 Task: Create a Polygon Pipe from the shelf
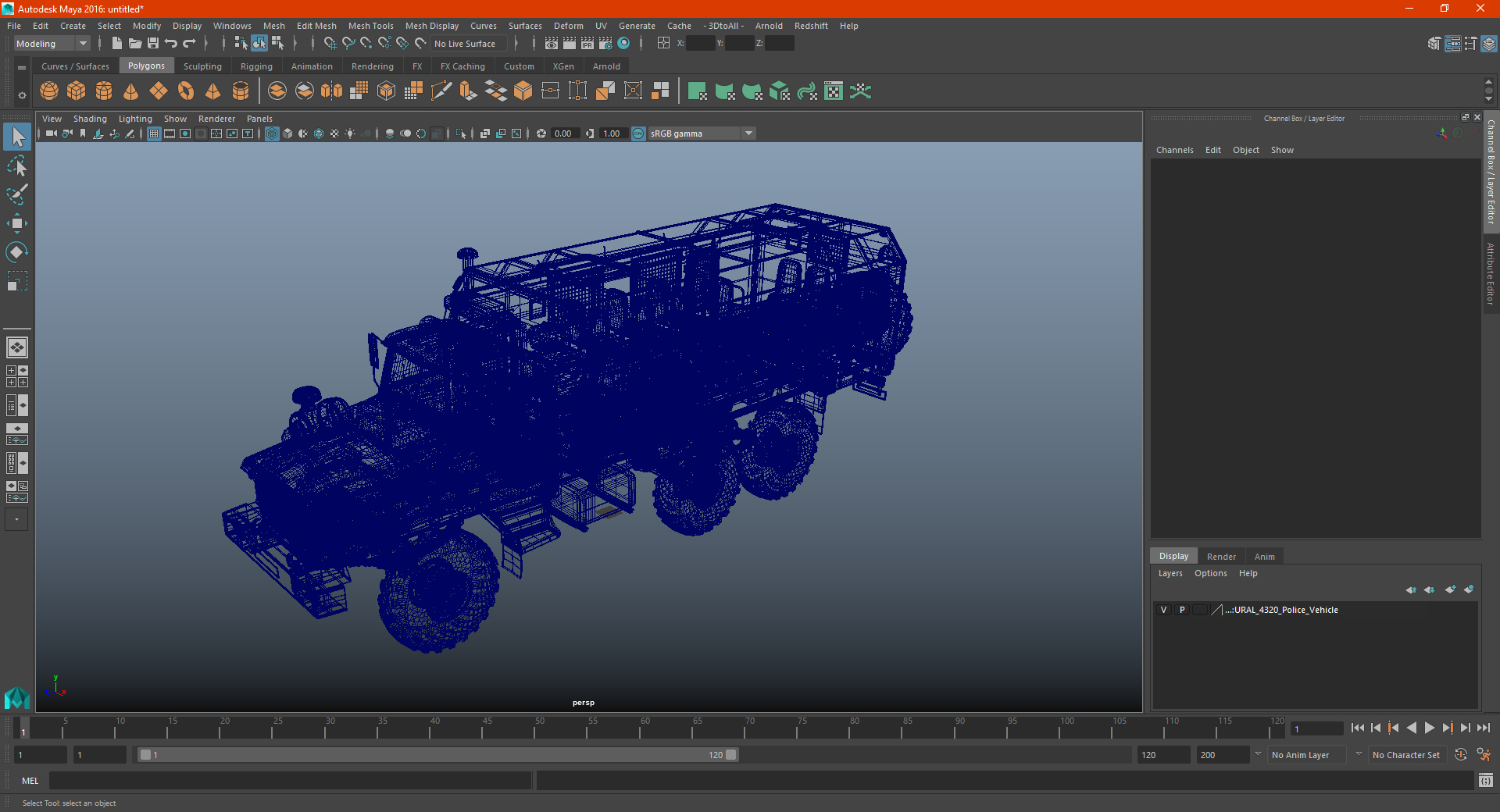click(241, 91)
